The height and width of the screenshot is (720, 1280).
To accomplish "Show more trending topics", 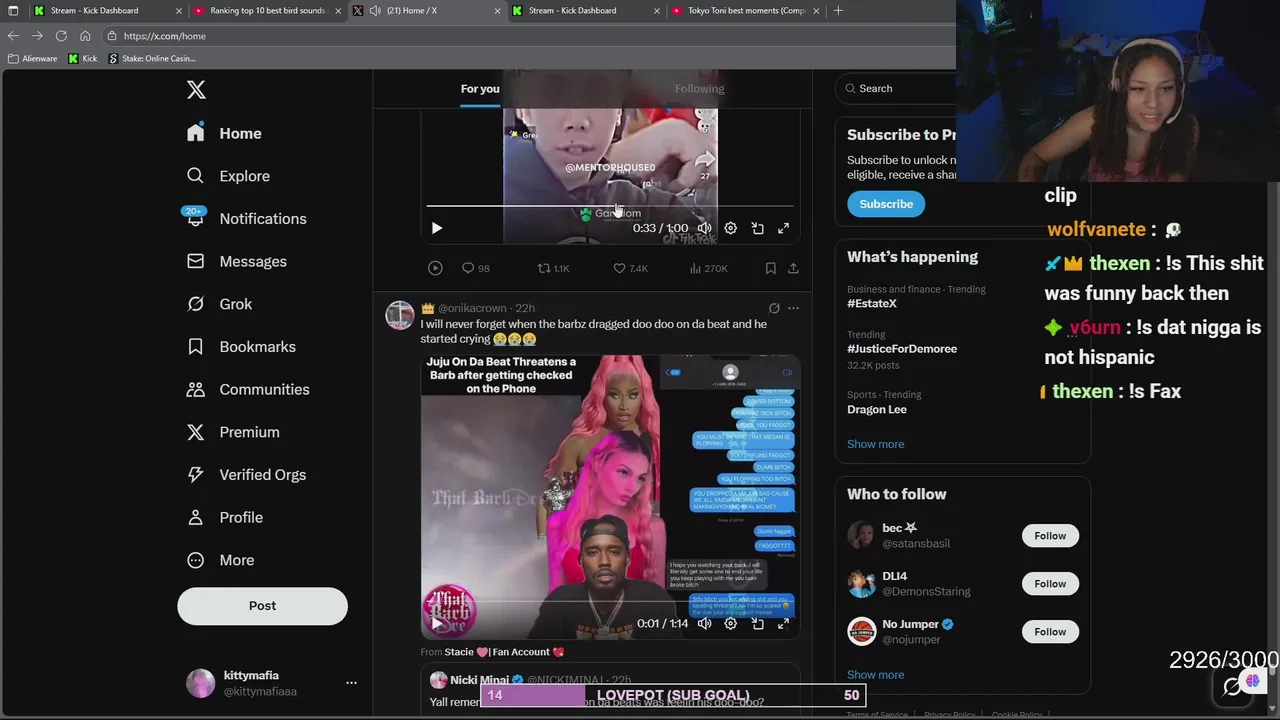I will click(x=875, y=444).
